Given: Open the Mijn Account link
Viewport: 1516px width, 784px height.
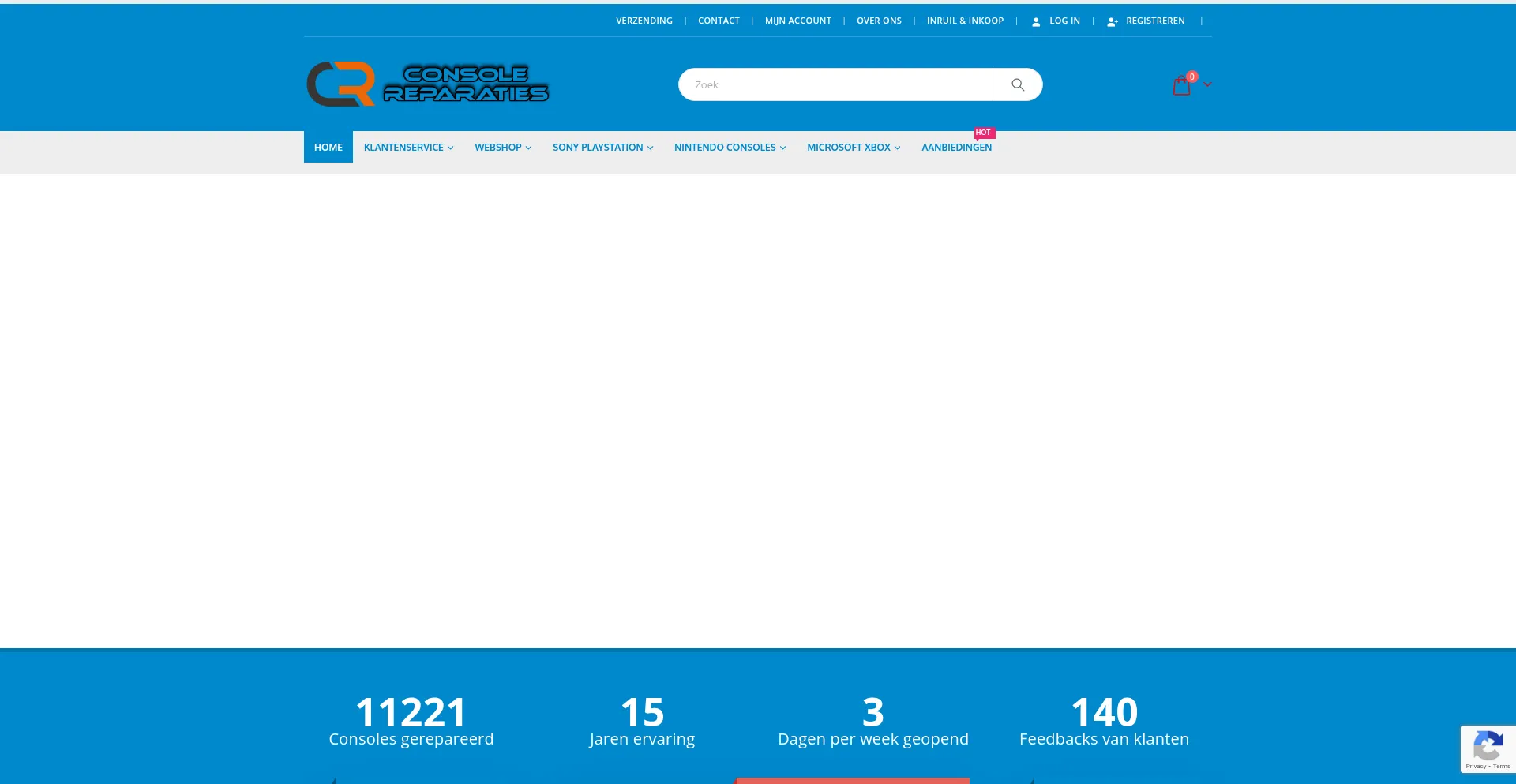Looking at the screenshot, I should (798, 21).
